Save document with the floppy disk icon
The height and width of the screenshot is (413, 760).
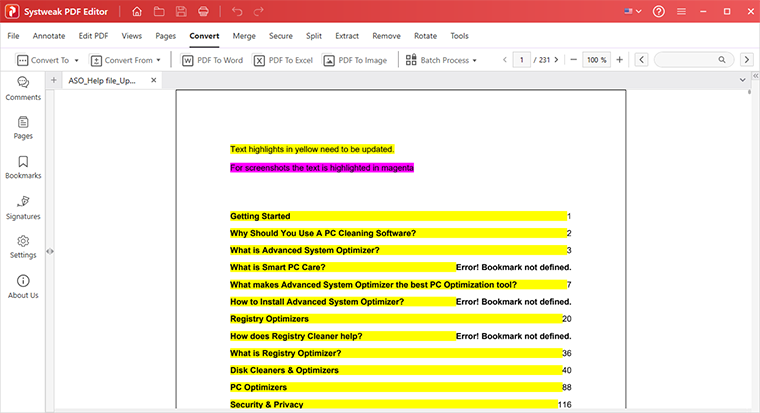coord(181,11)
